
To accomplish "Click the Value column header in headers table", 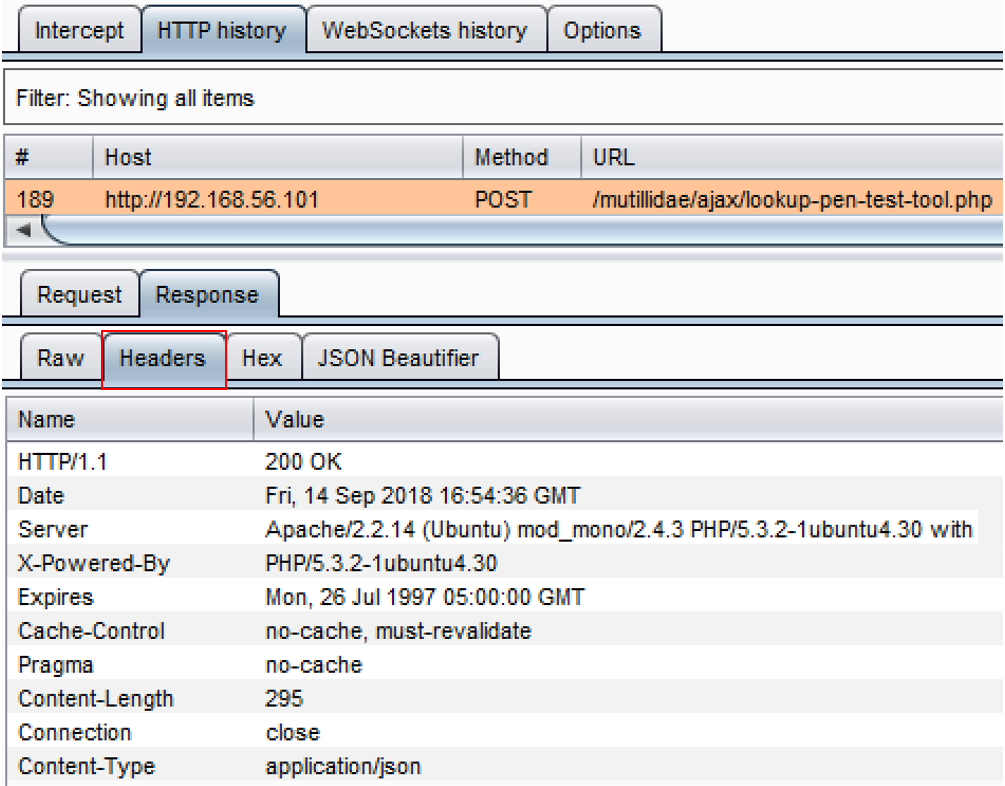I will click(628, 419).
